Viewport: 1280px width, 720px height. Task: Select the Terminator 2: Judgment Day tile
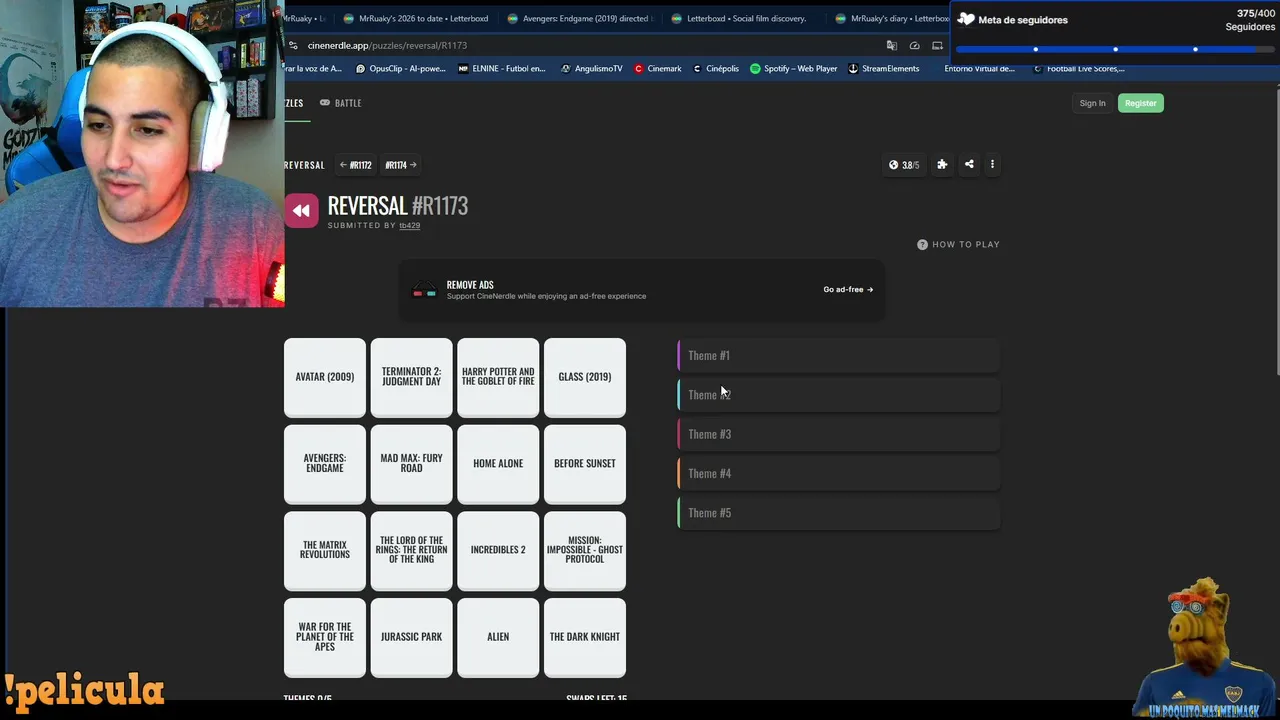411,377
